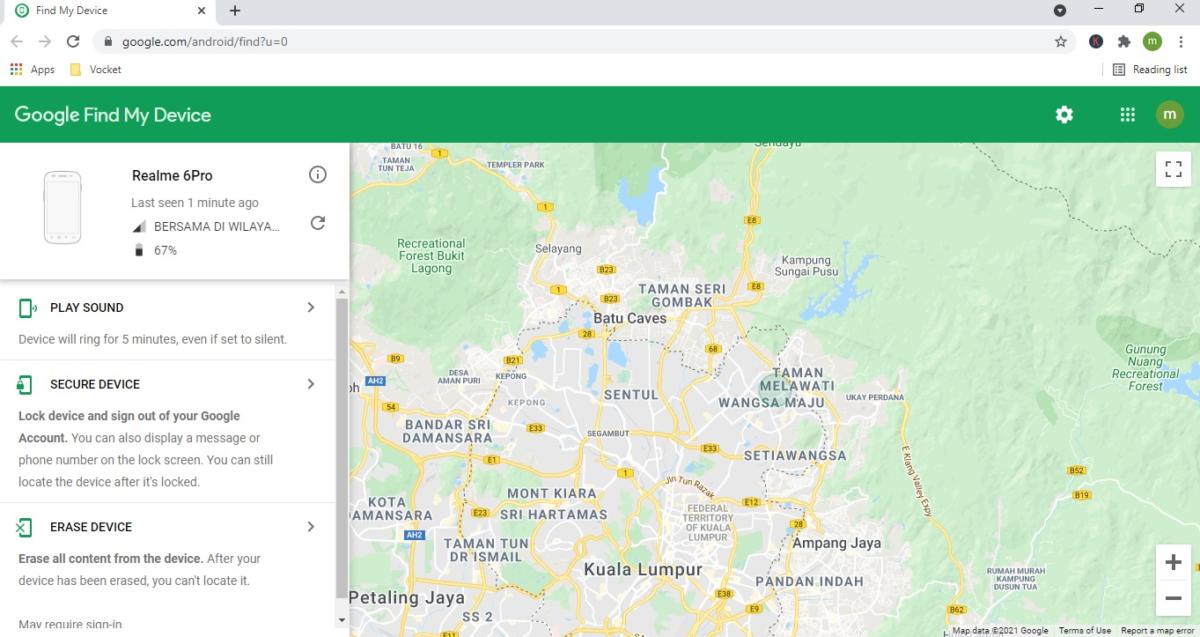Reload the browser page

(x=72, y=42)
